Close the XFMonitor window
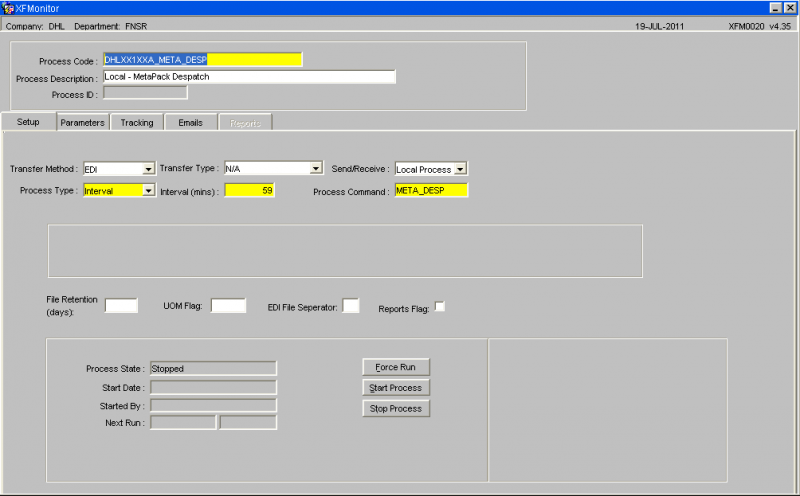The image size is (800, 496). (790, 8)
